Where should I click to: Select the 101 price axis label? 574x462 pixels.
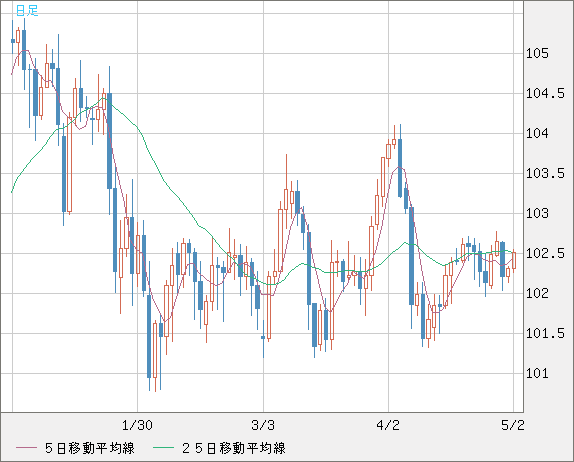[x=537, y=373]
